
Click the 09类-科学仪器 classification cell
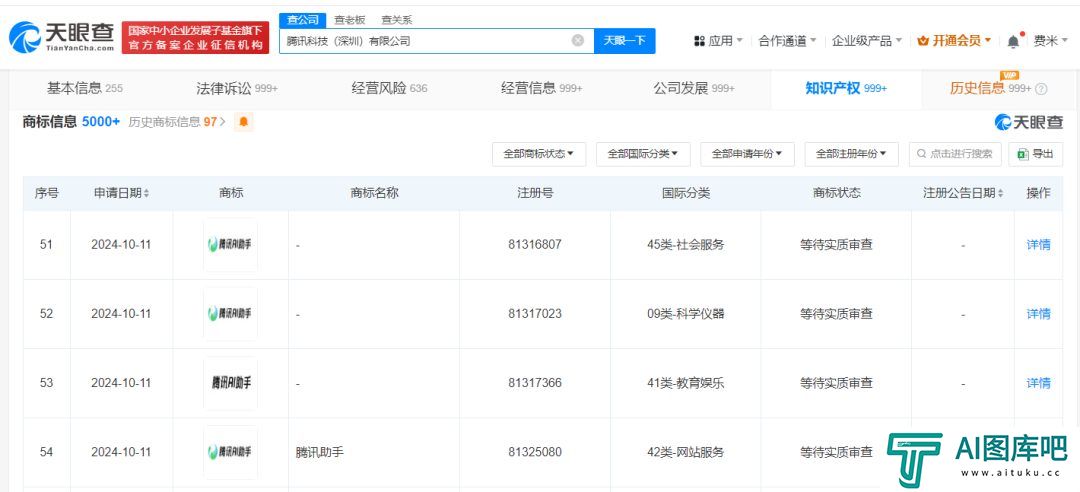pyautogui.click(x=685, y=314)
